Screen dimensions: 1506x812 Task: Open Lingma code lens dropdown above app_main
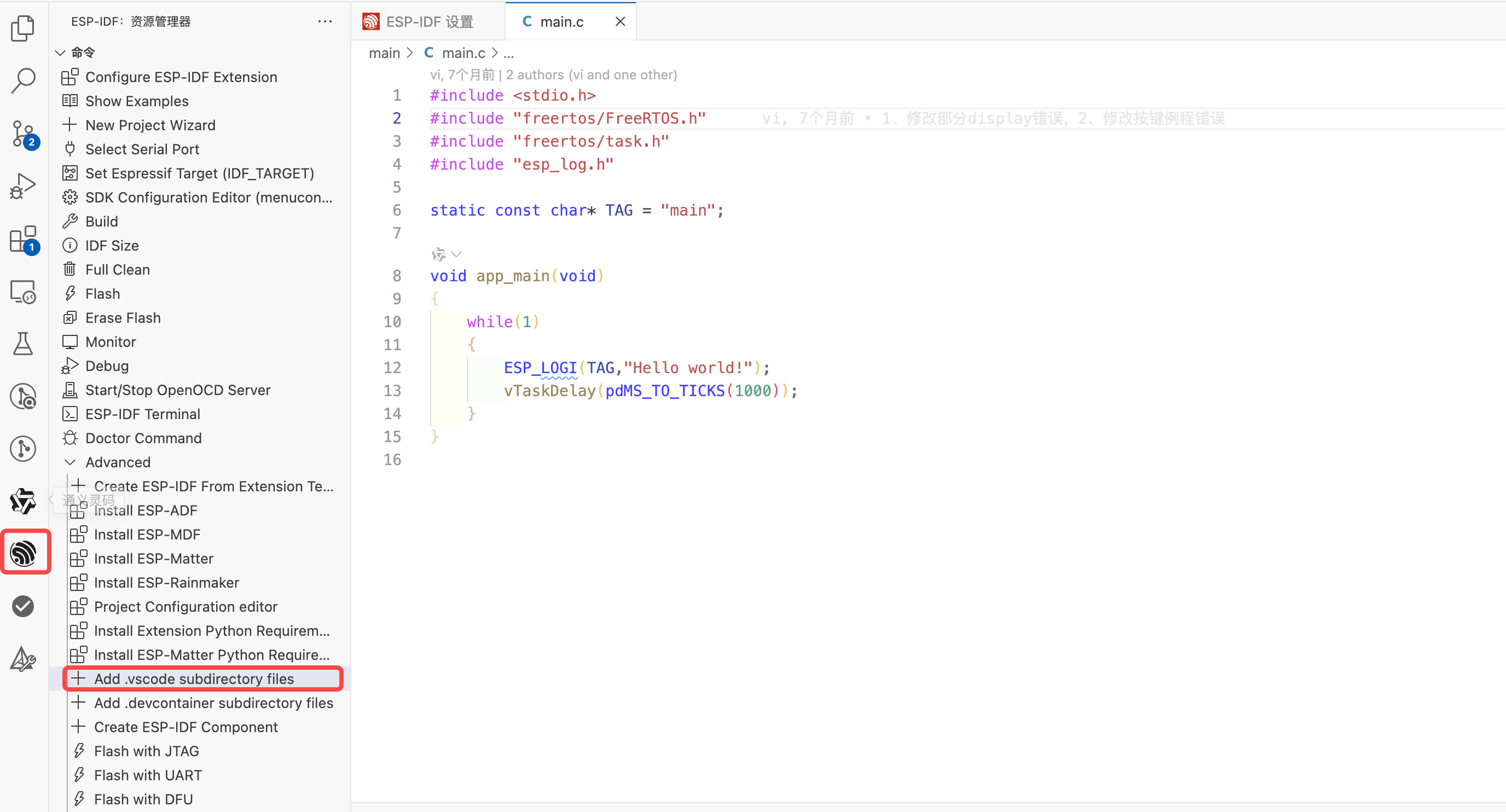pyautogui.click(x=447, y=254)
